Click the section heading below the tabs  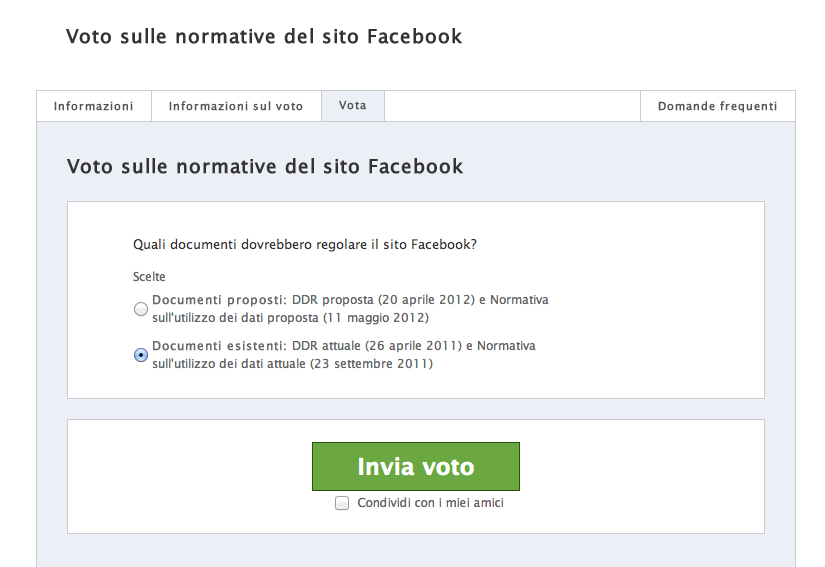coord(265,166)
